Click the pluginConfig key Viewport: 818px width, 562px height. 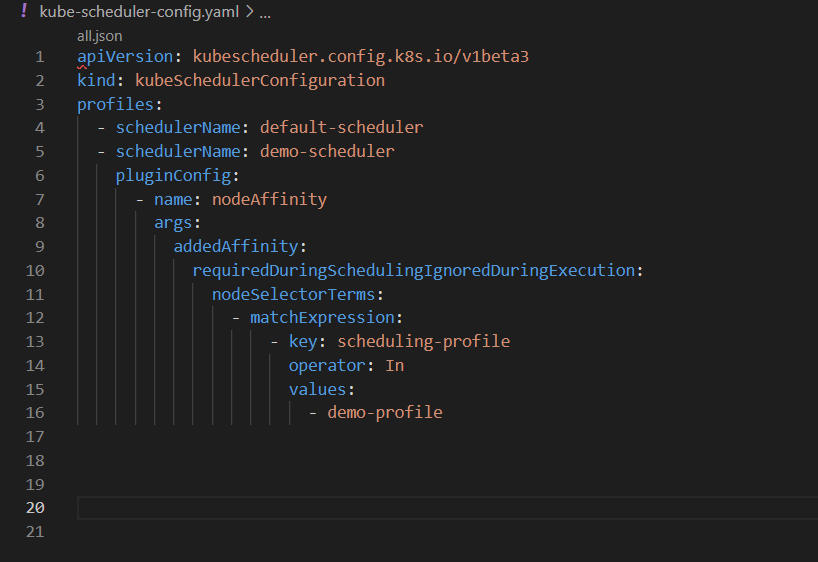tap(173, 175)
